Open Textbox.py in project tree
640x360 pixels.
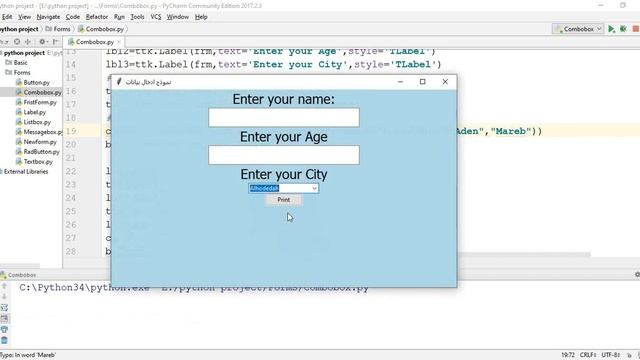34,162
